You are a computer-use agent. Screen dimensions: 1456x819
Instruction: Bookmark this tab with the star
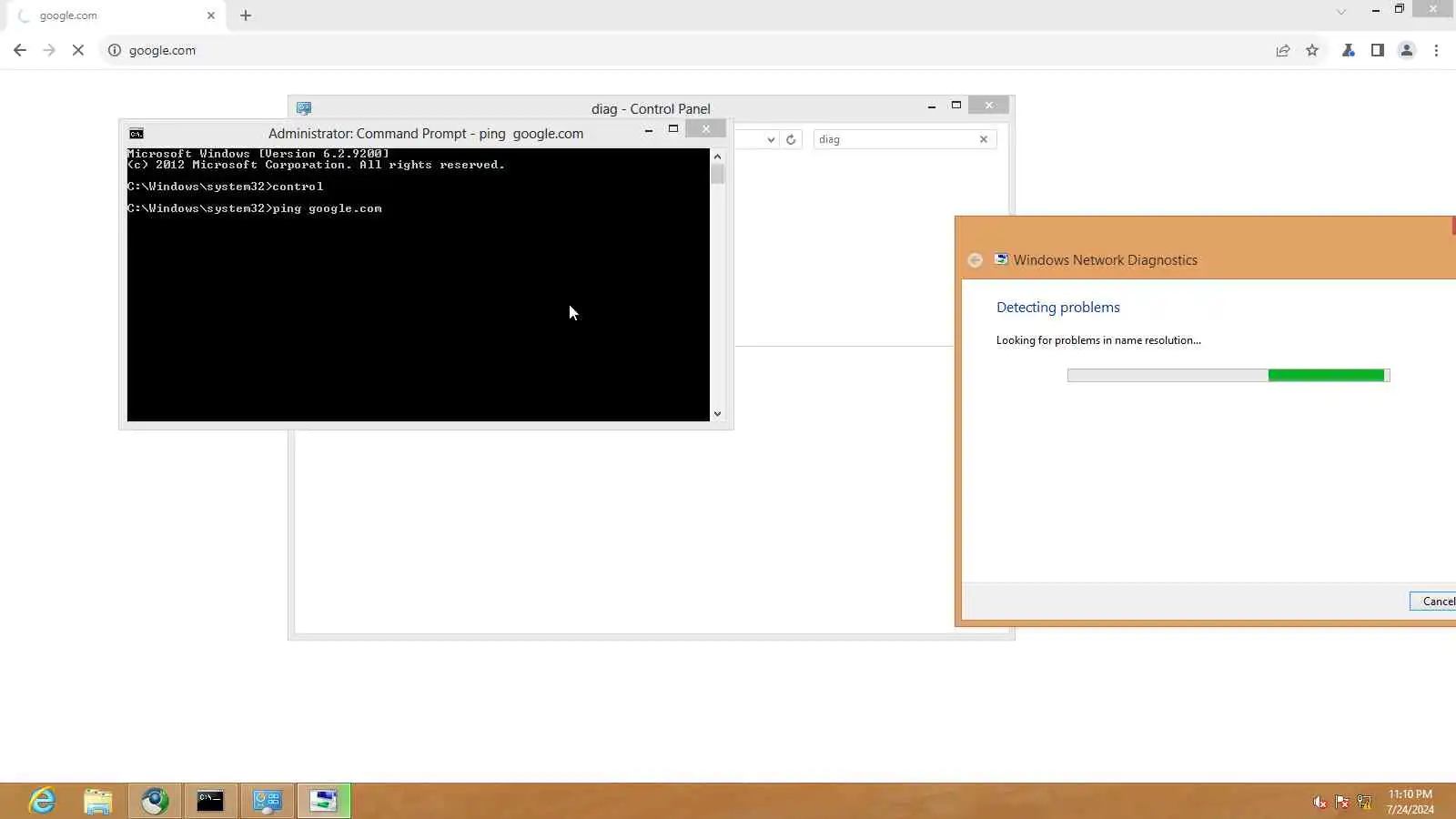[x=1312, y=50]
